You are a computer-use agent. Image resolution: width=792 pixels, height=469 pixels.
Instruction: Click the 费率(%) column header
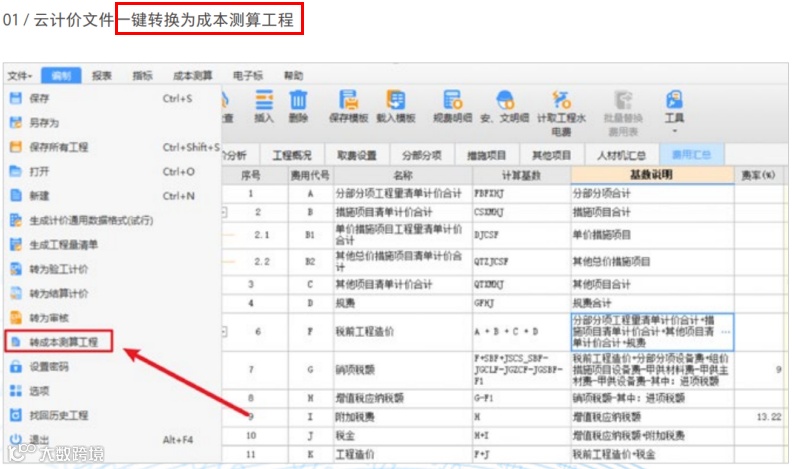(759, 175)
